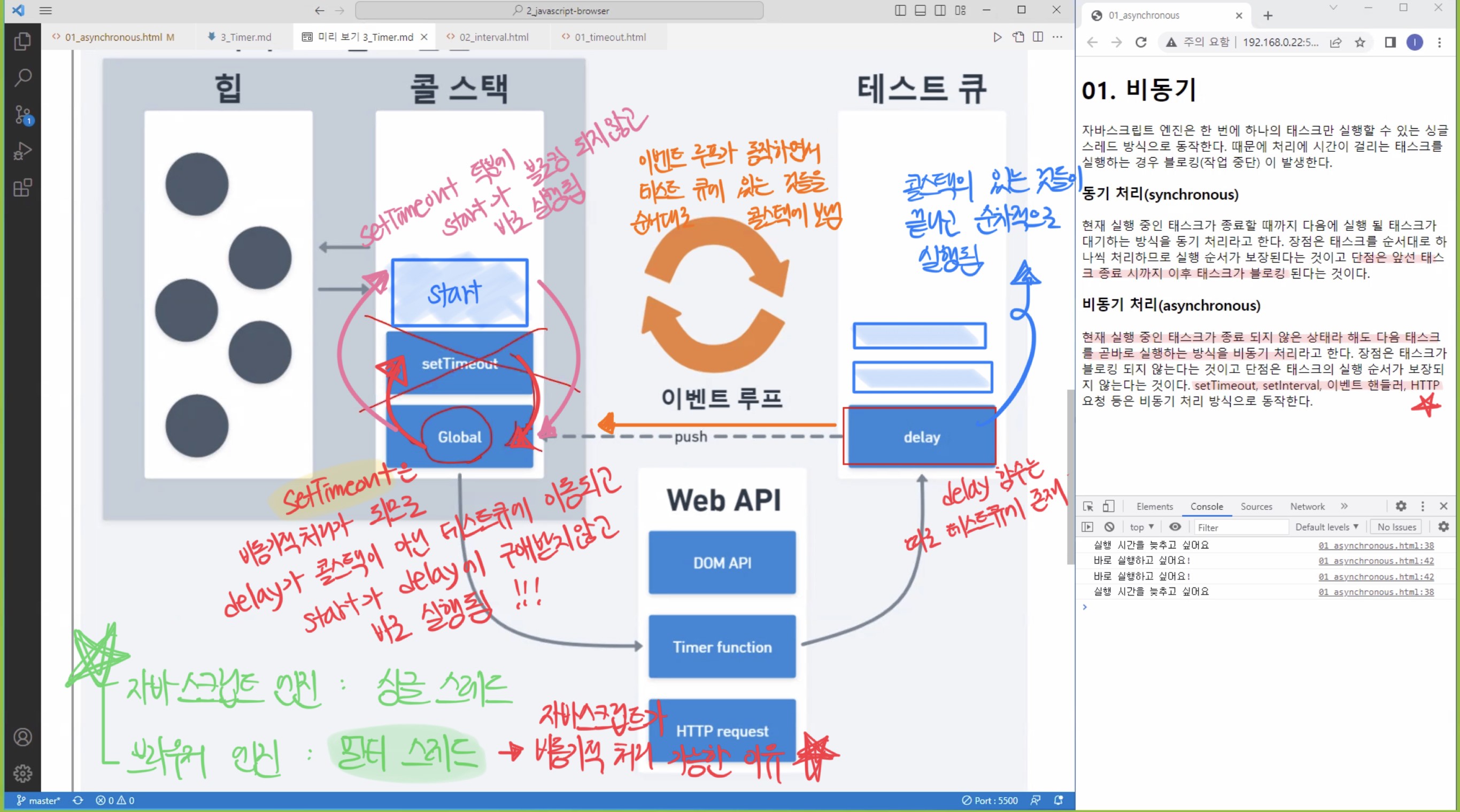Expand more DevTools tabs chevron
Image resolution: width=1460 pixels, height=812 pixels.
pyautogui.click(x=1345, y=506)
